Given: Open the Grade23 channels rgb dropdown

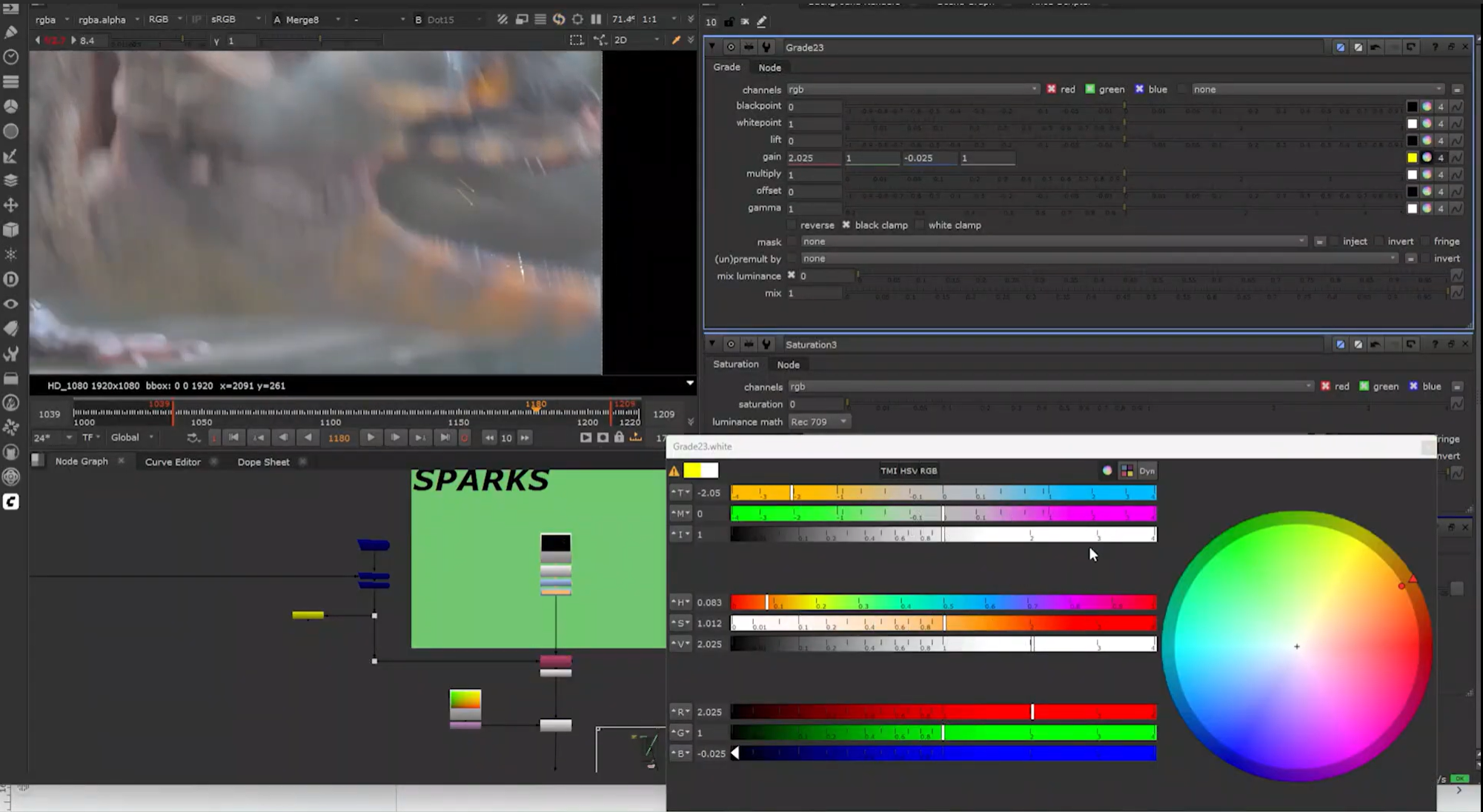Looking at the screenshot, I should point(912,90).
